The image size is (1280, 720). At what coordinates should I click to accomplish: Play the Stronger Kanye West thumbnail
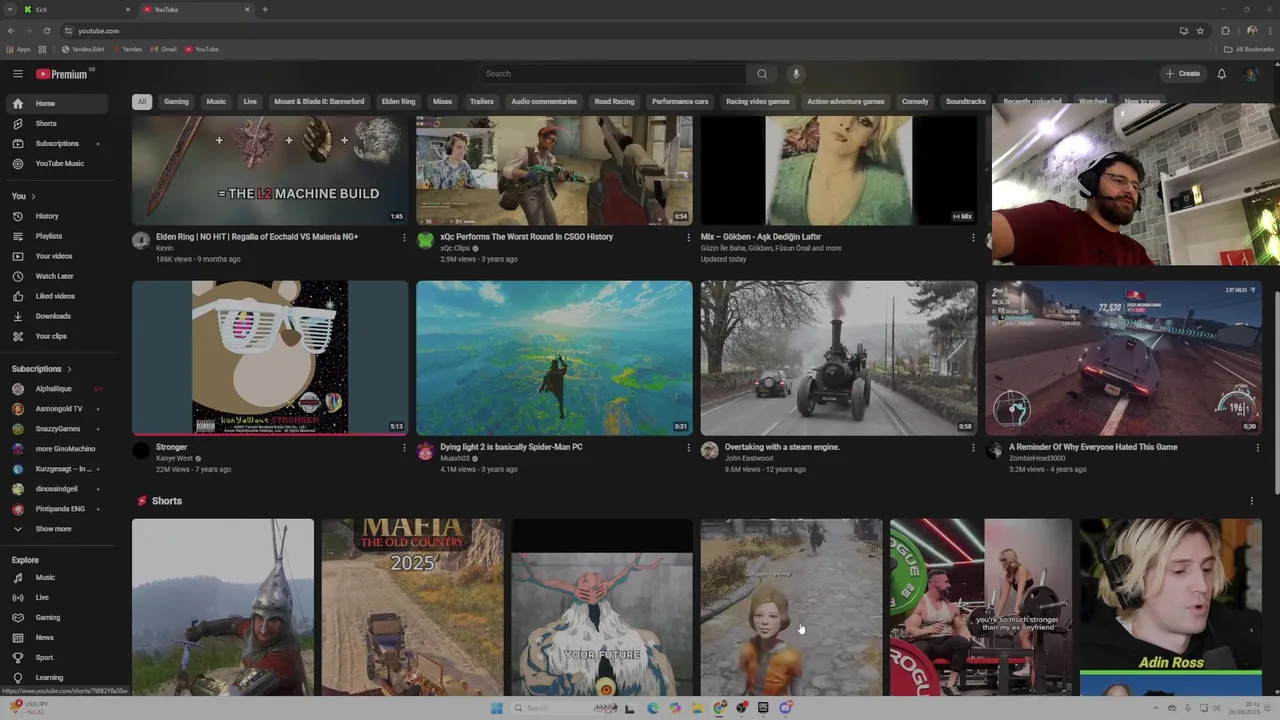click(x=270, y=358)
